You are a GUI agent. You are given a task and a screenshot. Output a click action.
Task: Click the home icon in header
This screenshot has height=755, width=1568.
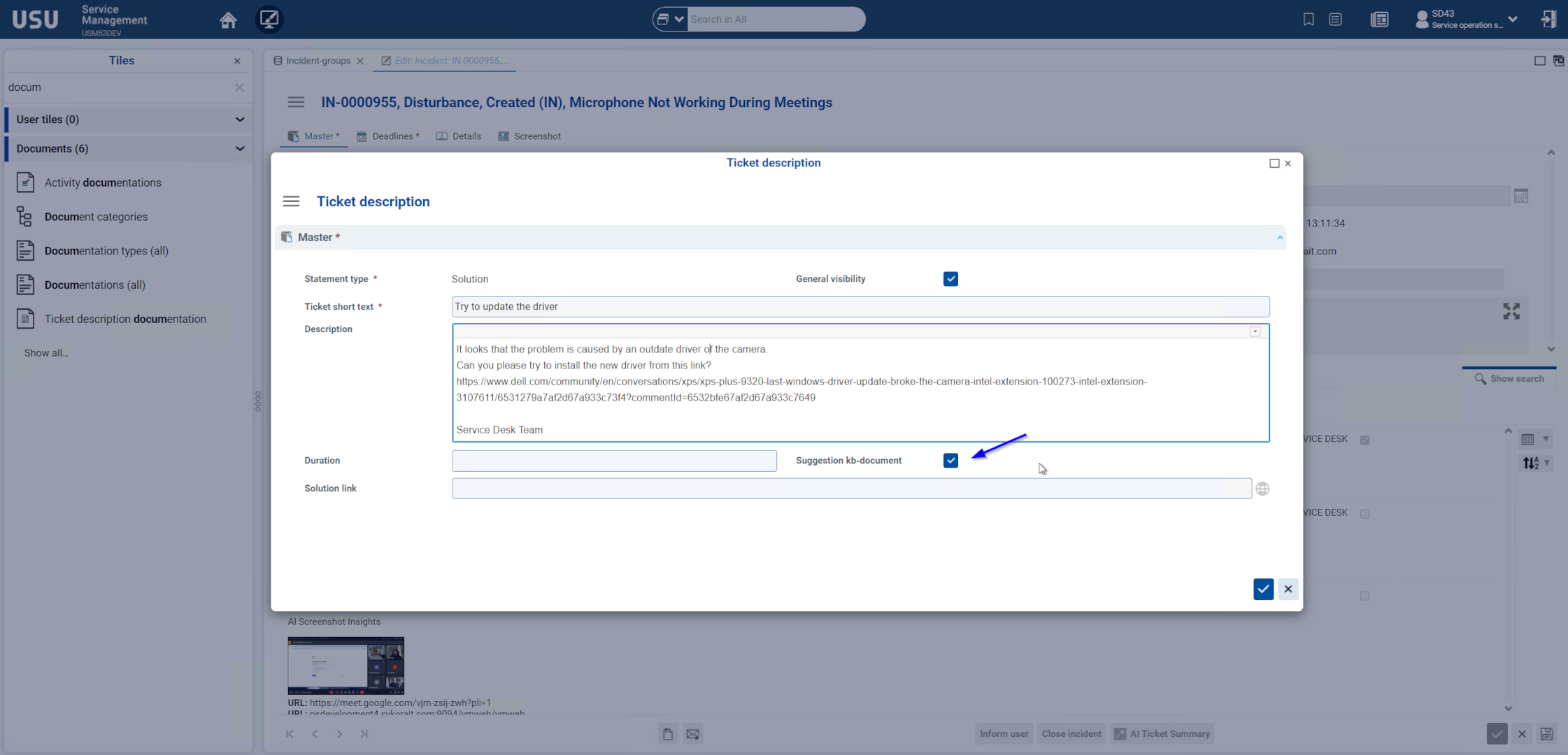click(x=228, y=20)
